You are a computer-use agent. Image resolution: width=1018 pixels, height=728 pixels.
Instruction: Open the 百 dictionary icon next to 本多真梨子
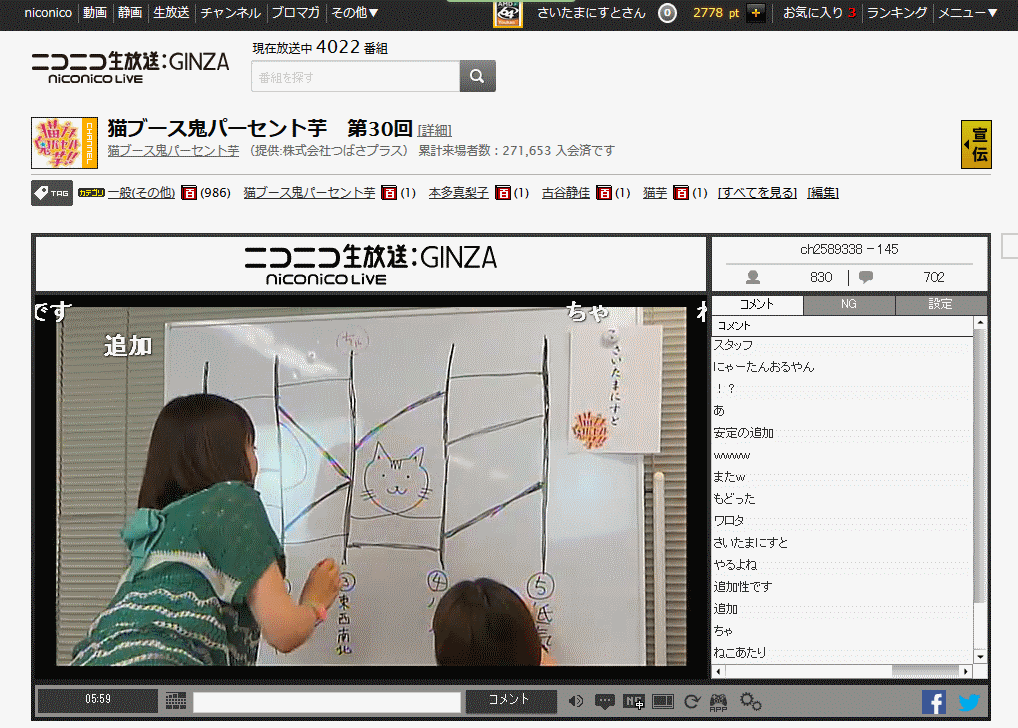(503, 193)
